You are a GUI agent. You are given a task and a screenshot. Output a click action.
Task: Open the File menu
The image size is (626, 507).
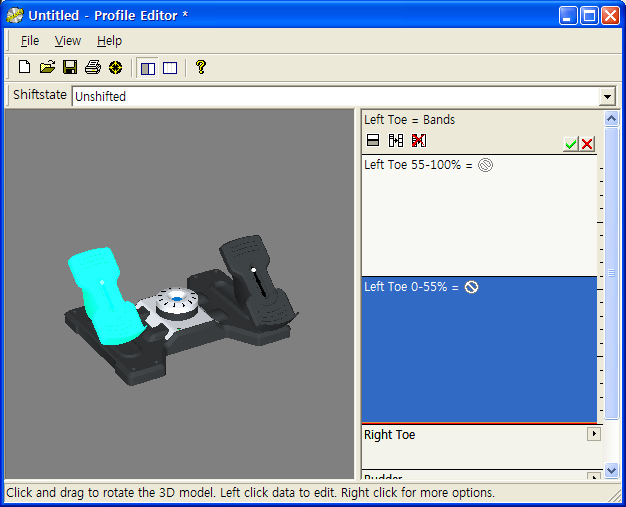coord(30,41)
